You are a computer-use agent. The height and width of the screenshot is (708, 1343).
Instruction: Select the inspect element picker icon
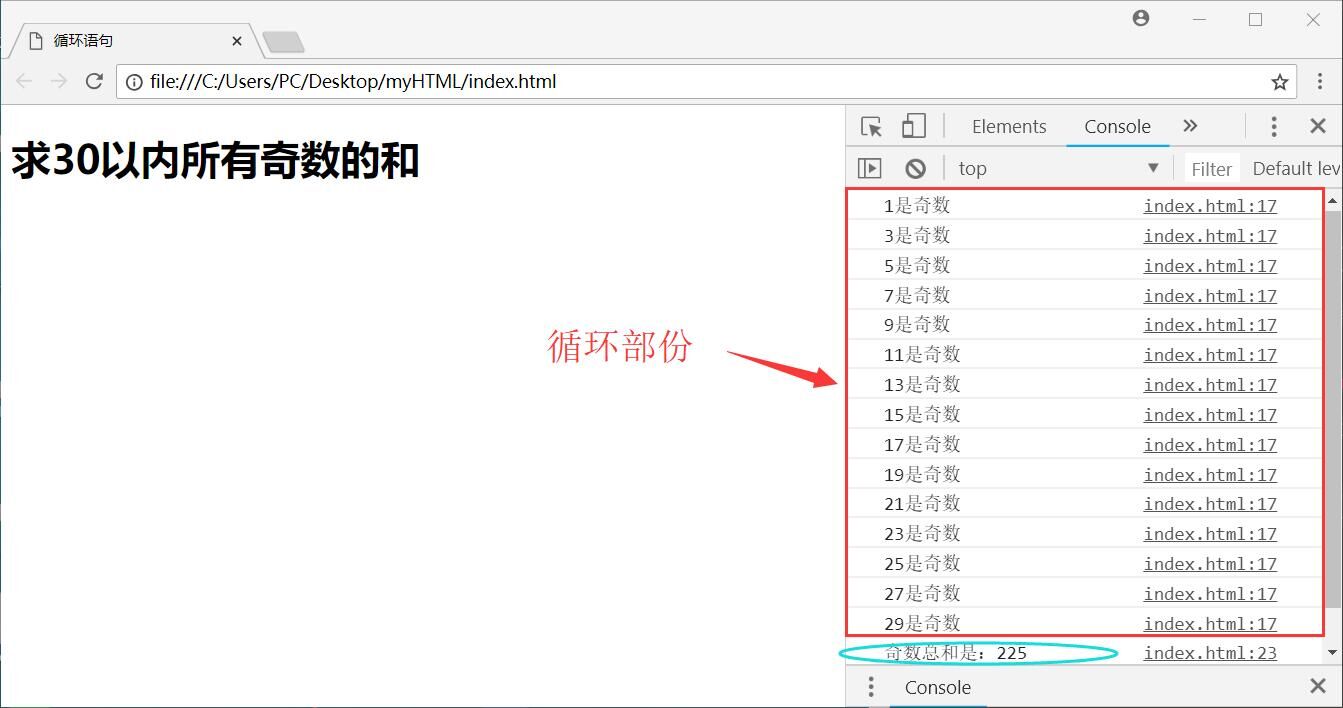tap(871, 126)
